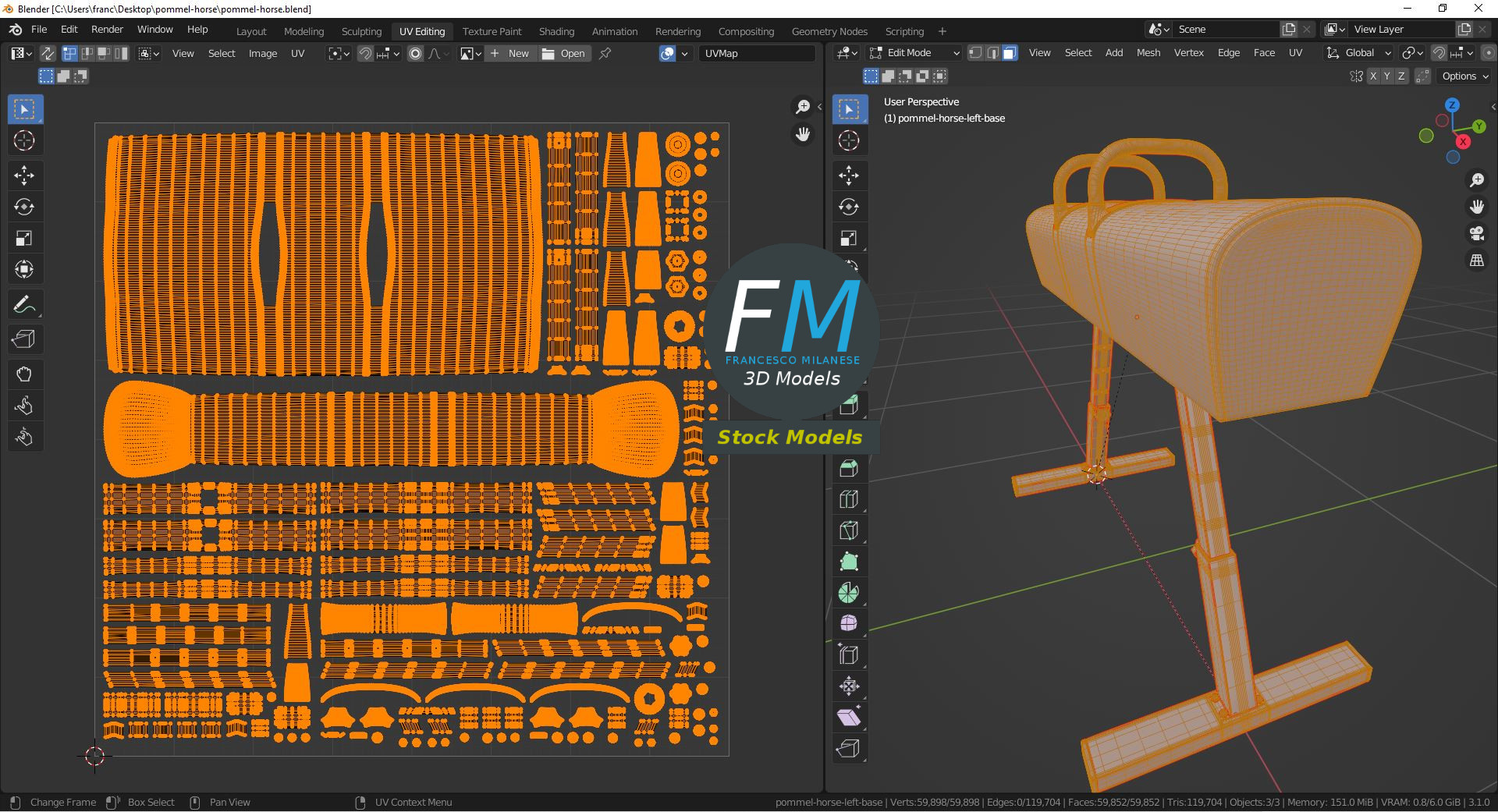Image resolution: width=1498 pixels, height=812 pixels.
Task: Click the UVMap name field
Action: (755, 53)
